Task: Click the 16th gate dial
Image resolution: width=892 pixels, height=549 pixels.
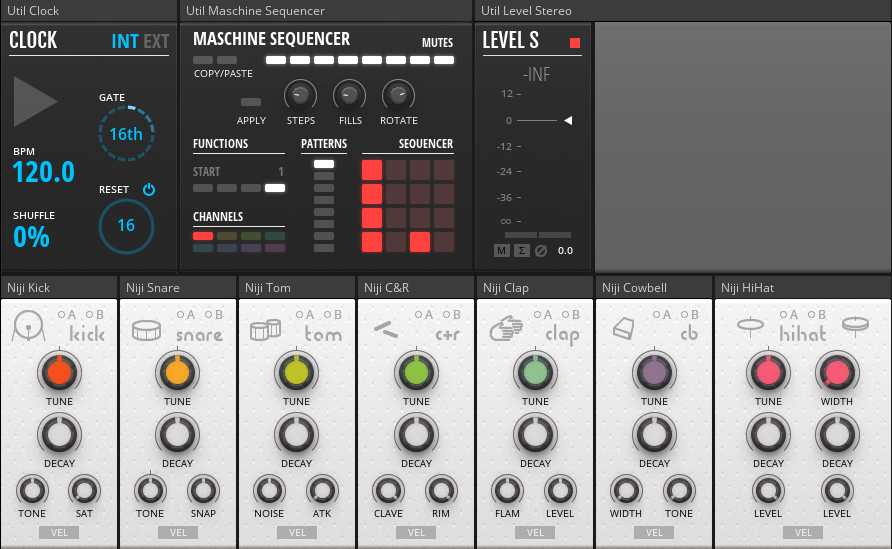Action: click(x=126, y=134)
